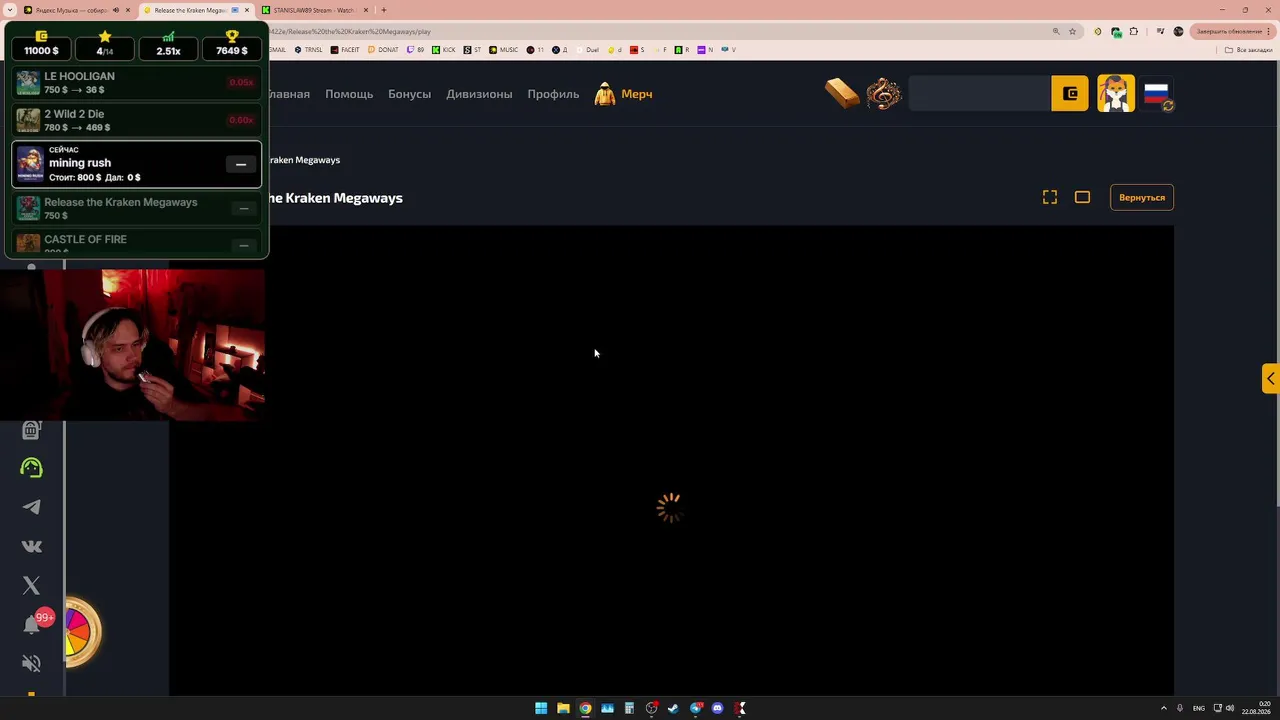The width and height of the screenshot is (1280, 720).
Task: Open the support headset icon in sidebar
Action: pos(32,468)
